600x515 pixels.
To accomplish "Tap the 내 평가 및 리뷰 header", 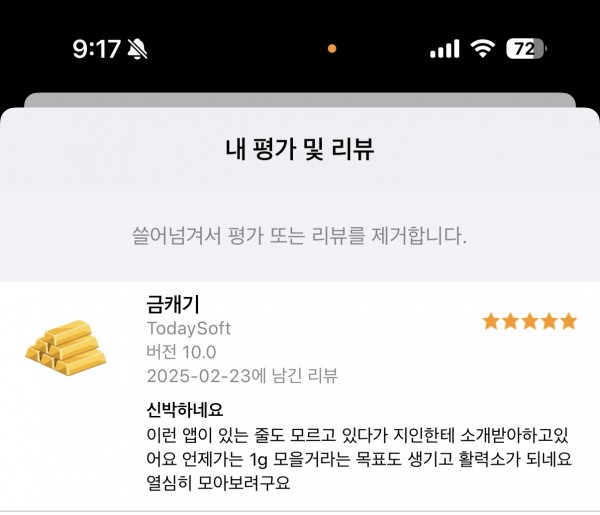I will tap(300, 149).
